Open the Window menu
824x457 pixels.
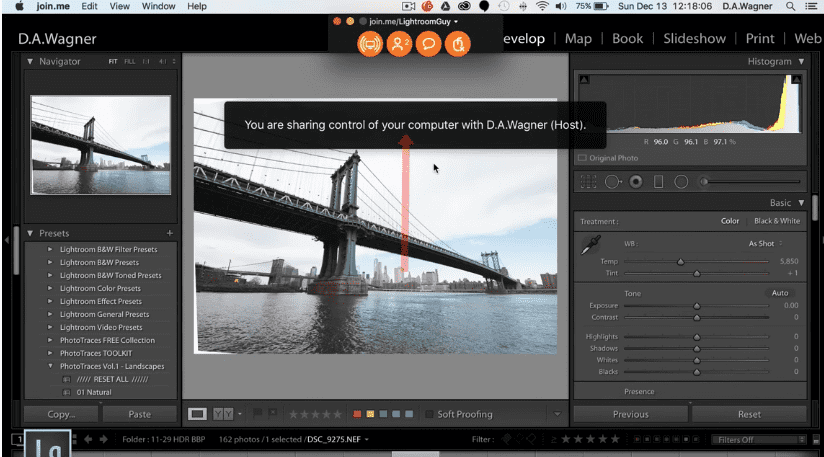pyautogui.click(x=158, y=6)
